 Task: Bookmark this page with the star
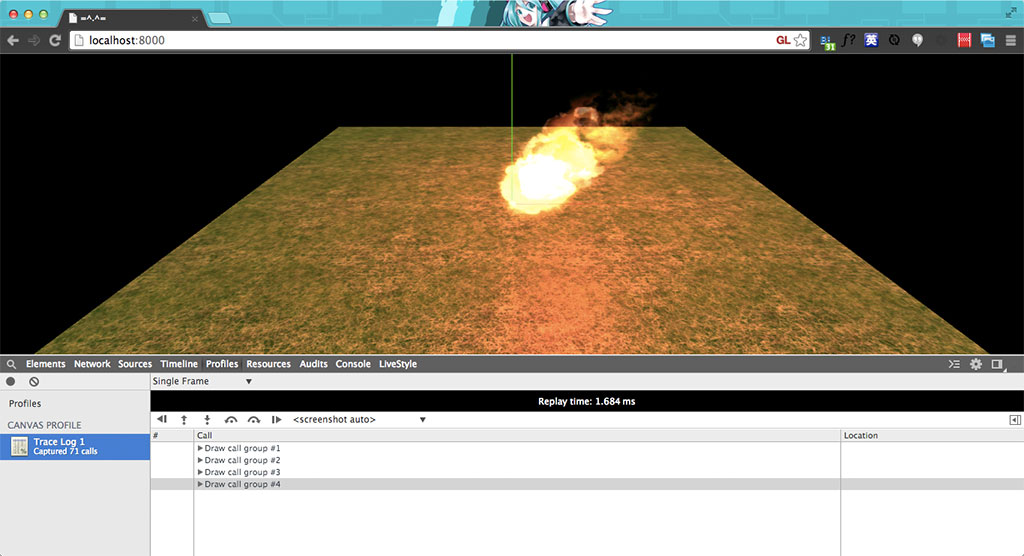(x=800, y=40)
